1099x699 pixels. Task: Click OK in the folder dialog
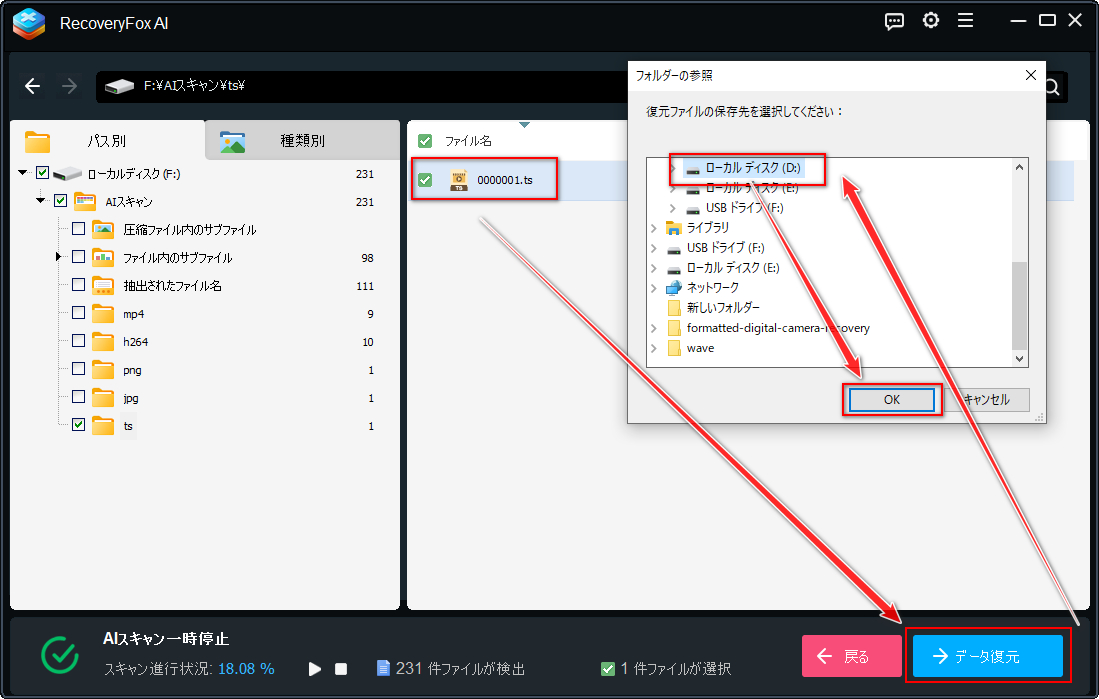click(x=892, y=400)
